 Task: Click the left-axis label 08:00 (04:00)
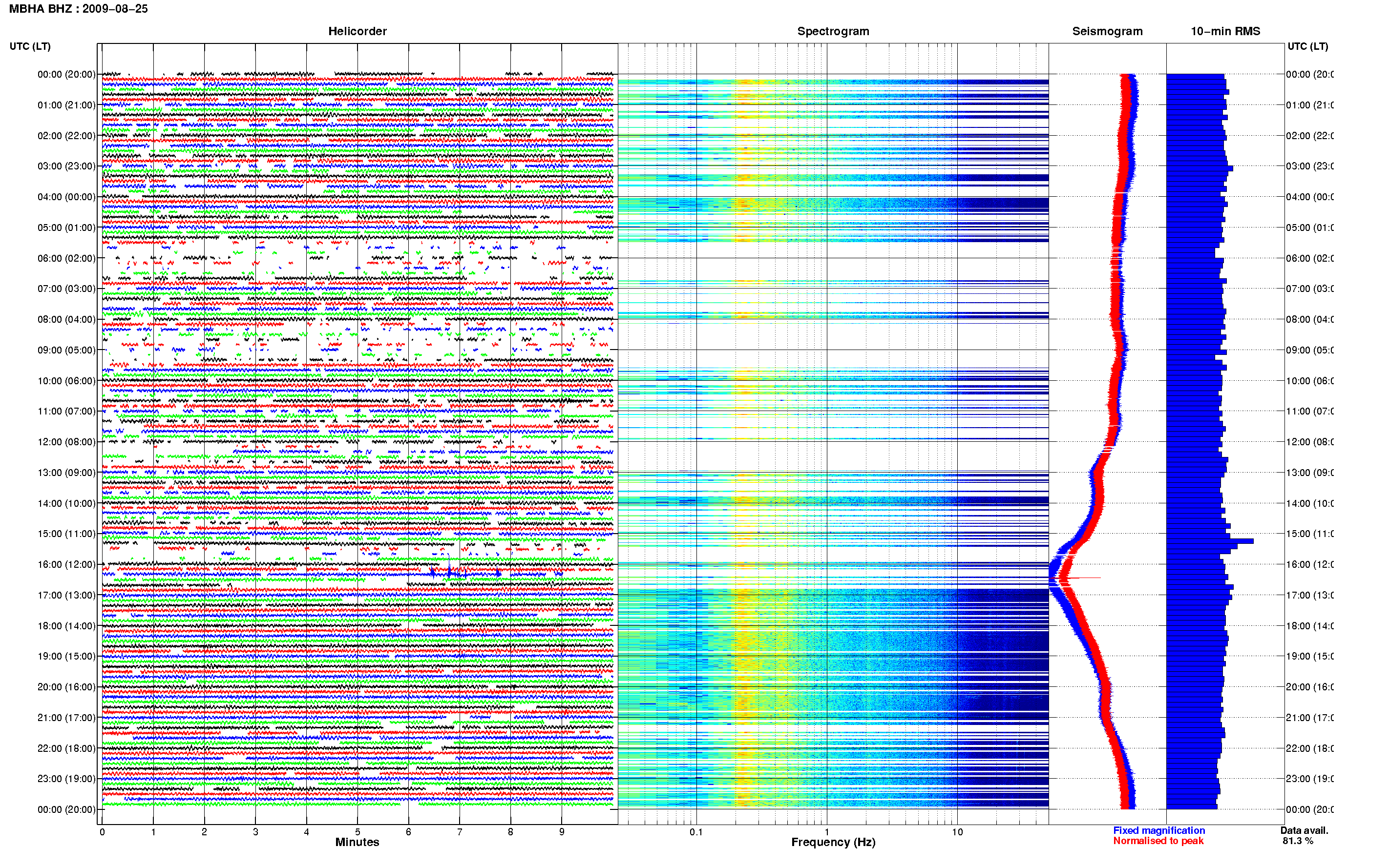(x=66, y=319)
